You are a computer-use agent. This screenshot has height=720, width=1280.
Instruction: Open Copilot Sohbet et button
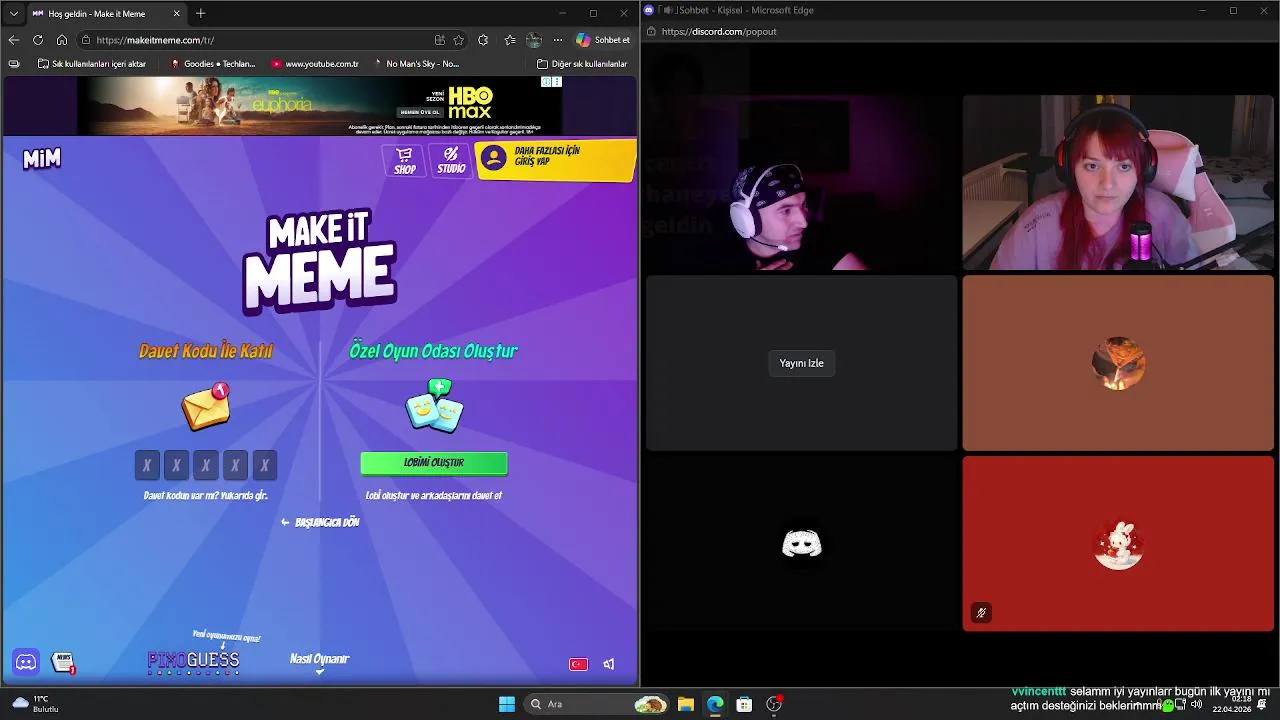pyautogui.click(x=603, y=40)
